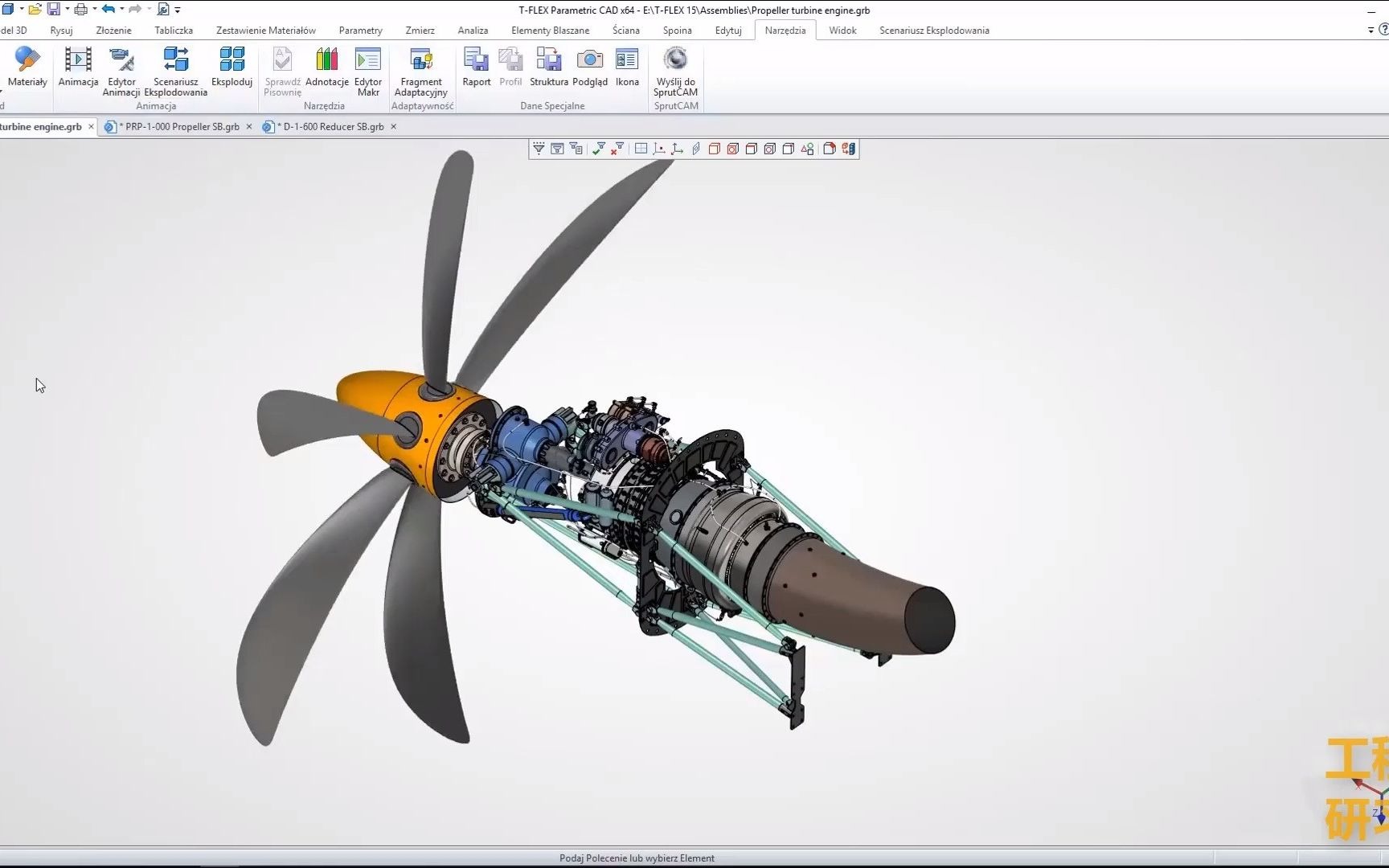Click the new 3D model cube icon
The width and height of the screenshot is (1389, 868).
[x=8, y=10]
